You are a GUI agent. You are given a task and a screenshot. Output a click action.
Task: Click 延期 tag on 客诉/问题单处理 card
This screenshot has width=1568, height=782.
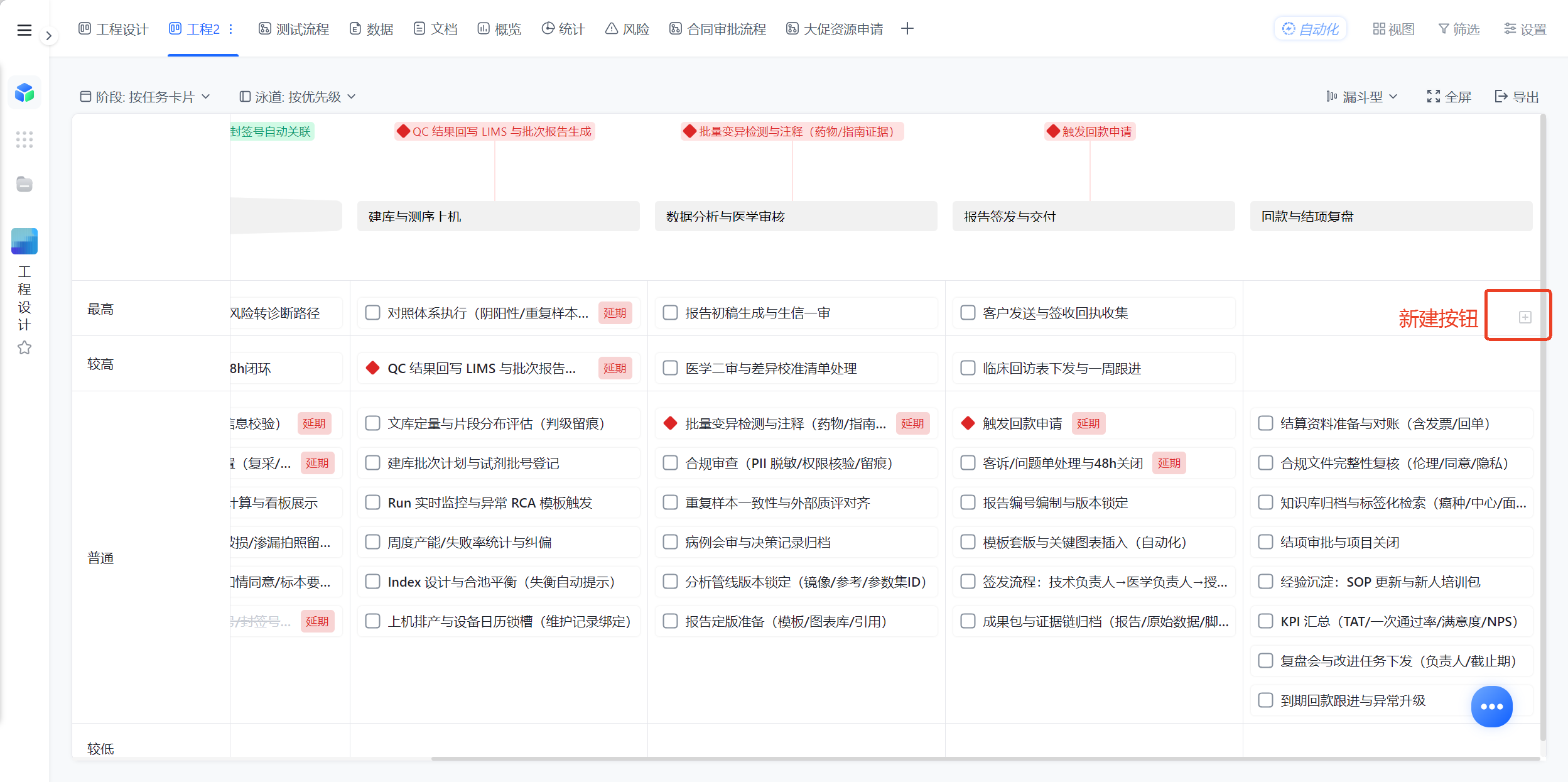coord(1169,463)
